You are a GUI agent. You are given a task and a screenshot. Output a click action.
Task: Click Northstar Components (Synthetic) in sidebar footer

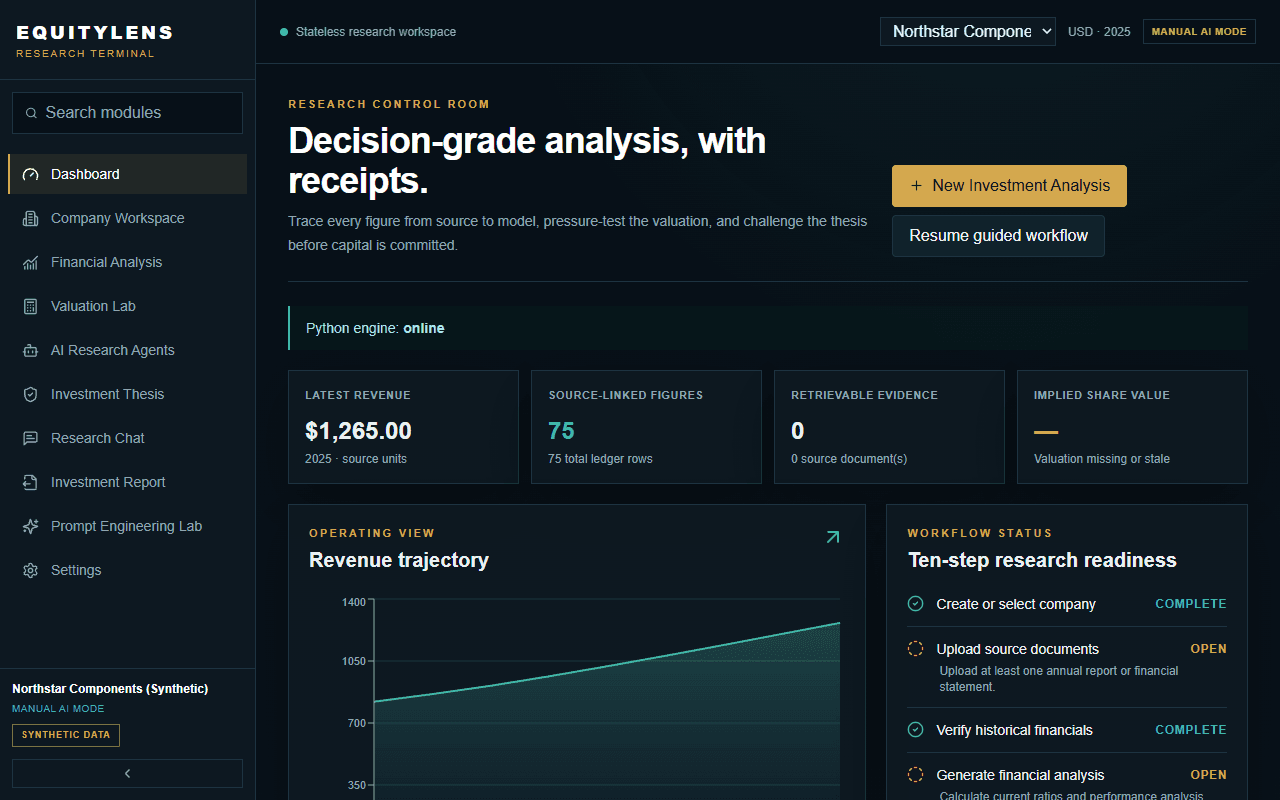pyautogui.click(x=110, y=689)
